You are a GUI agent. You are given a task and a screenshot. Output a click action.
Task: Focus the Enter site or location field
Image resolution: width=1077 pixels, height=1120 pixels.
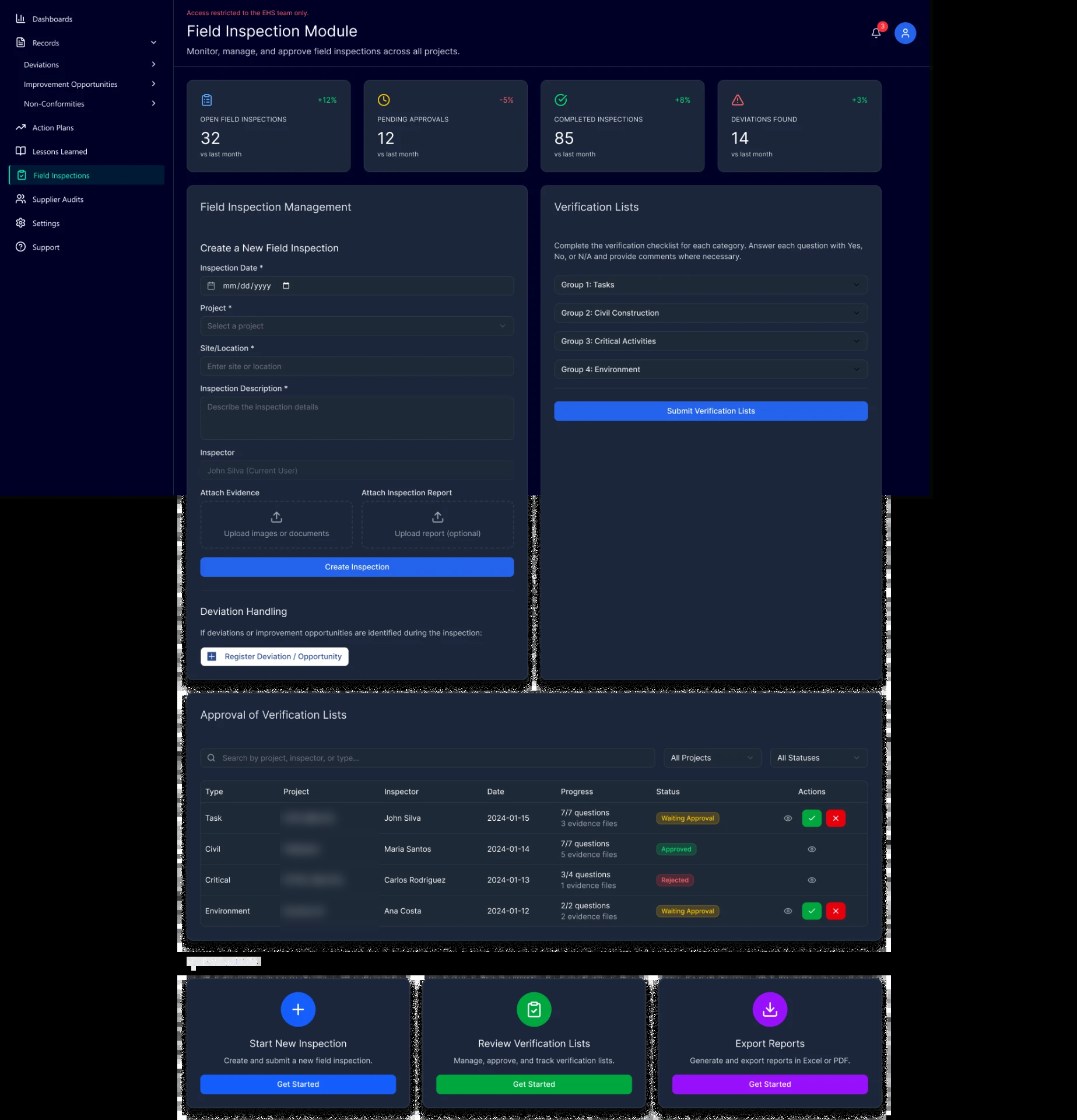[x=357, y=366]
